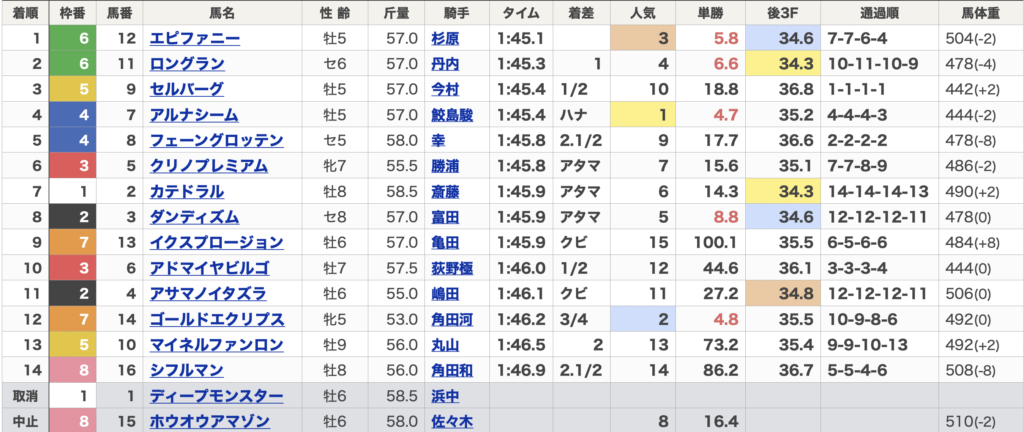Click the ディープモンスター link in the 取消 row

(x=216, y=396)
